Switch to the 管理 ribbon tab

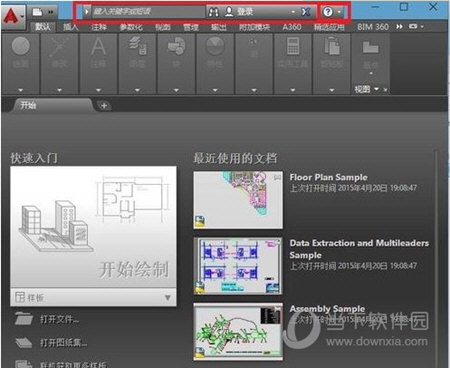pyautogui.click(x=191, y=27)
